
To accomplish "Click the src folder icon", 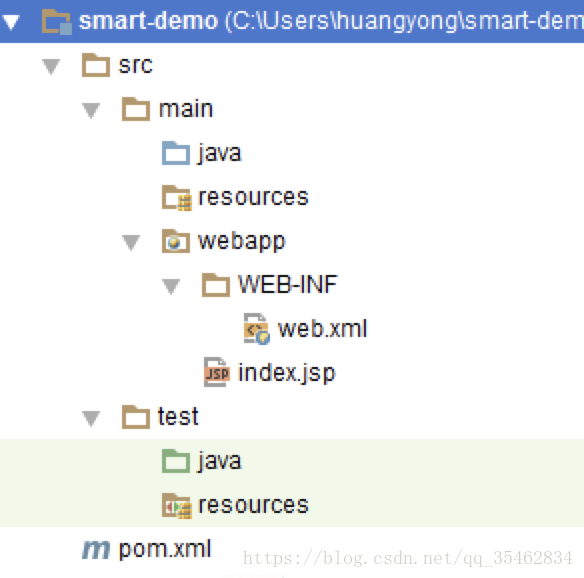I will click(x=96, y=65).
